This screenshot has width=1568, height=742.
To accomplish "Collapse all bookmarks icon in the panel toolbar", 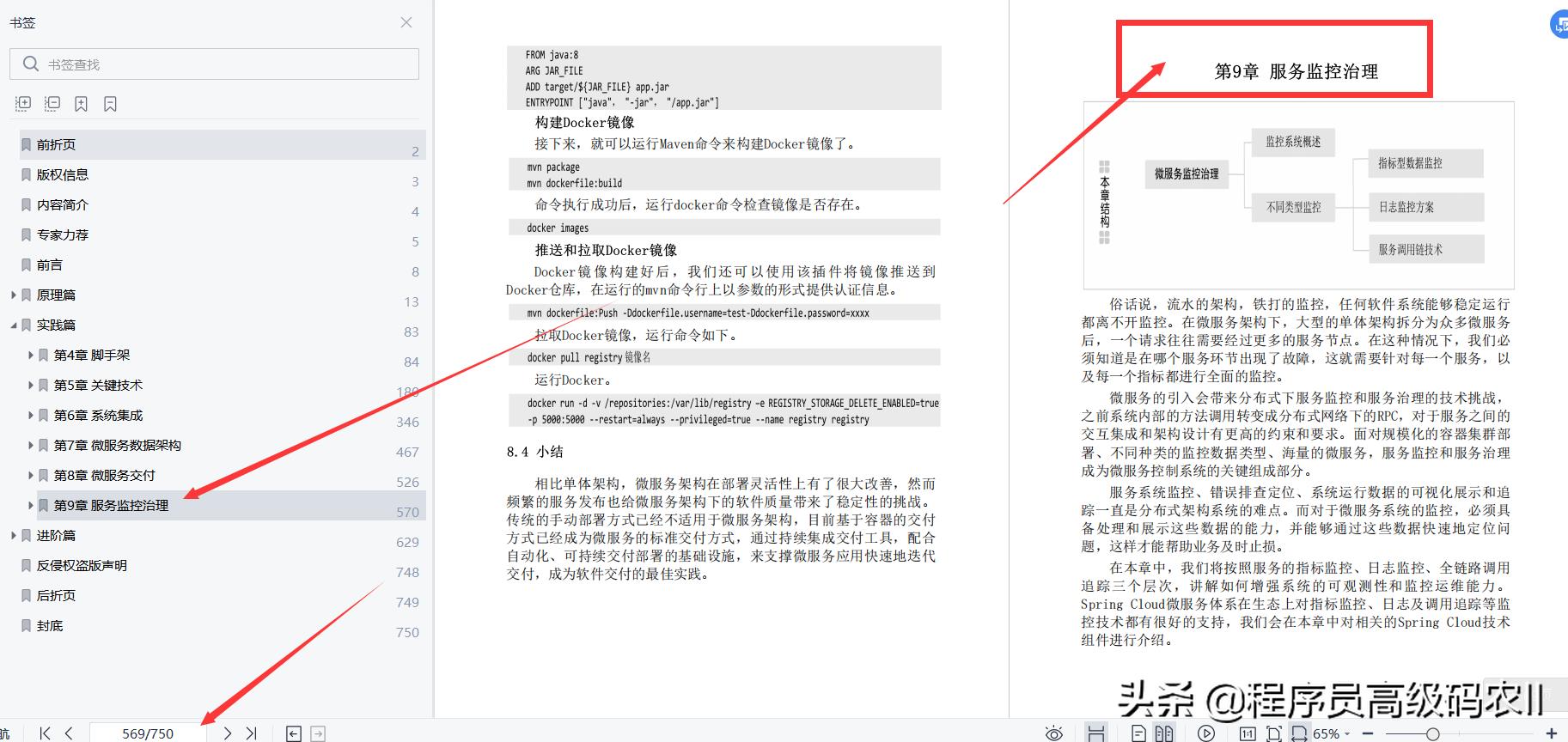I will click(52, 104).
